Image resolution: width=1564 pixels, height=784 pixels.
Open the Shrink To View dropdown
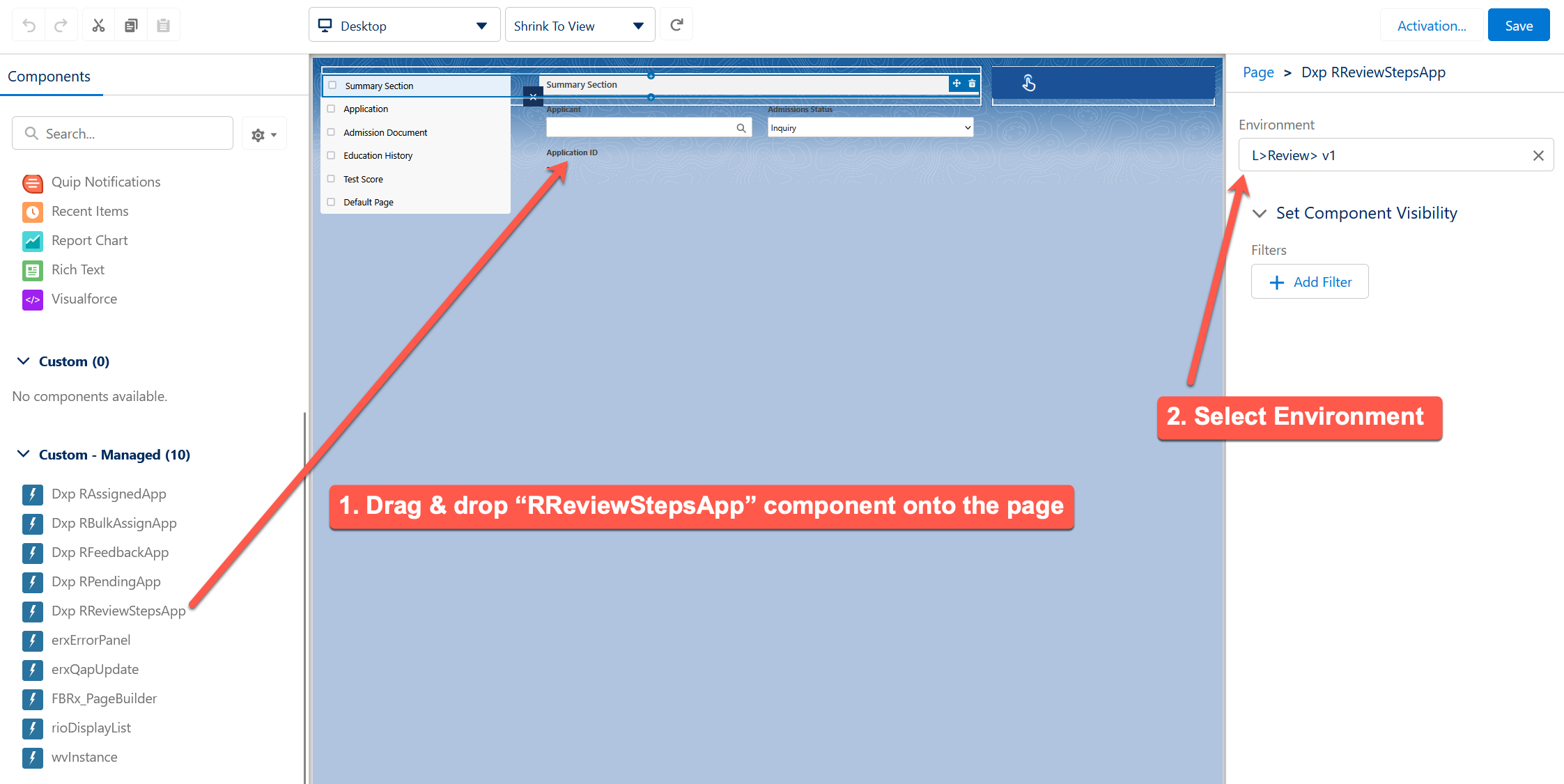pyautogui.click(x=580, y=26)
